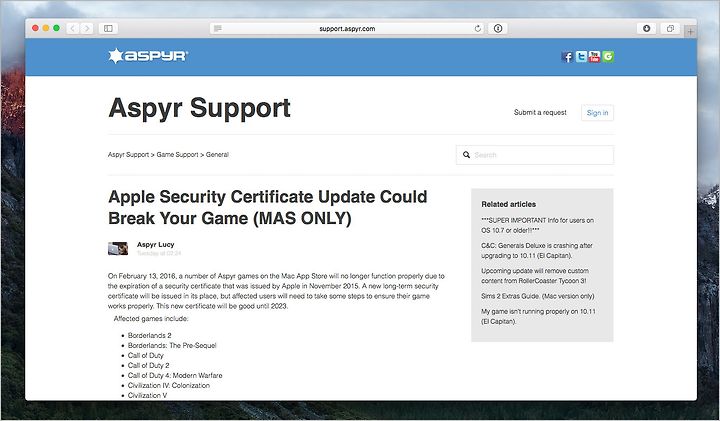The image size is (720, 421).
Task: Open Aspyr's Twitter page
Action: point(581,56)
